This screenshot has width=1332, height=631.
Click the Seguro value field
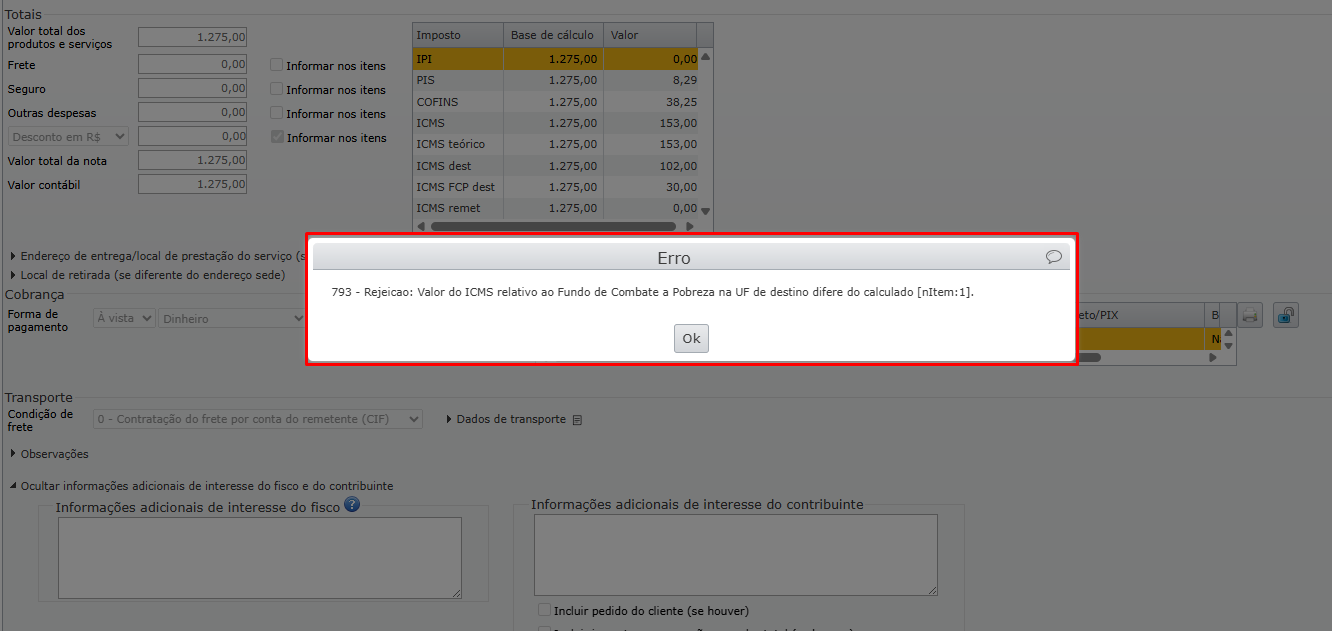coord(192,88)
